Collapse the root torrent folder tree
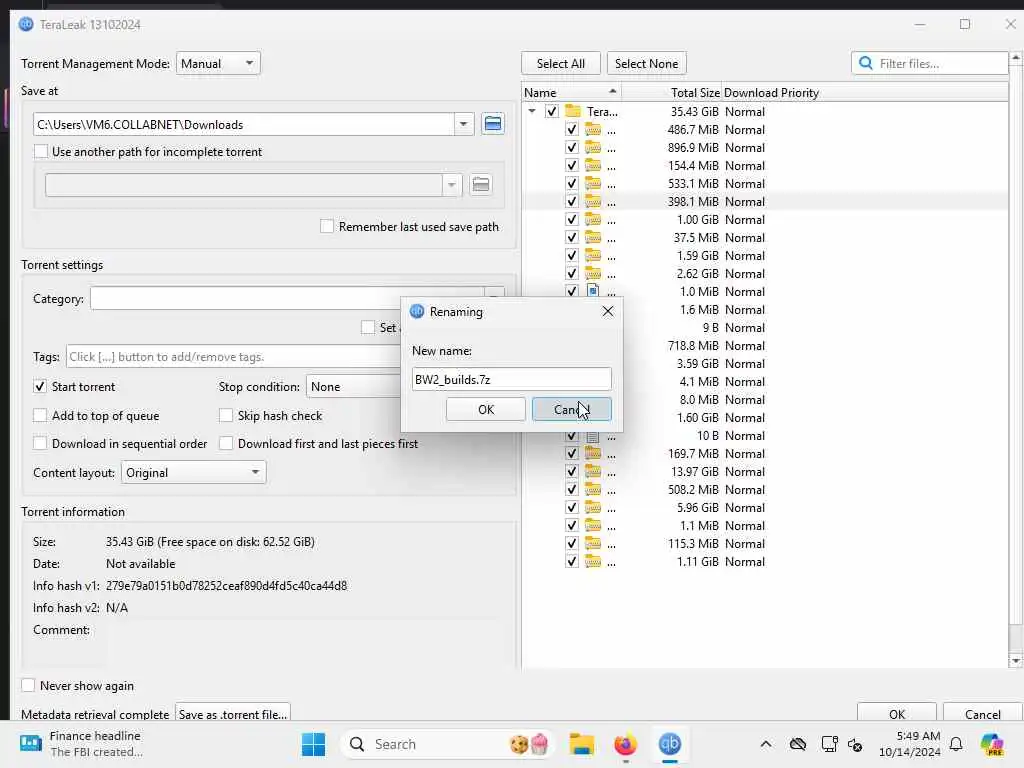1024x768 pixels. [532, 111]
